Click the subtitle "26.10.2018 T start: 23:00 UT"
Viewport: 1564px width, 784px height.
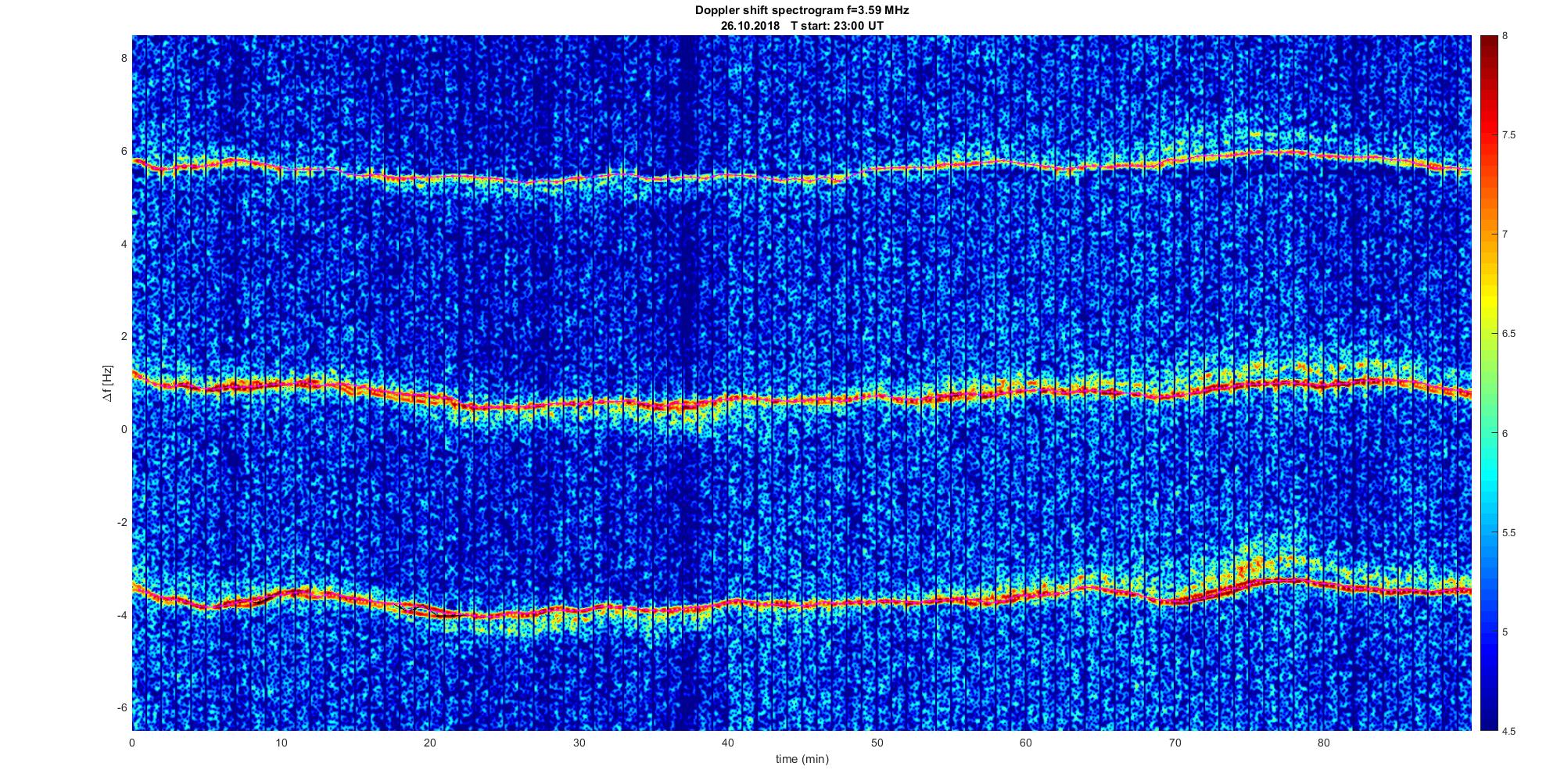click(x=802, y=26)
